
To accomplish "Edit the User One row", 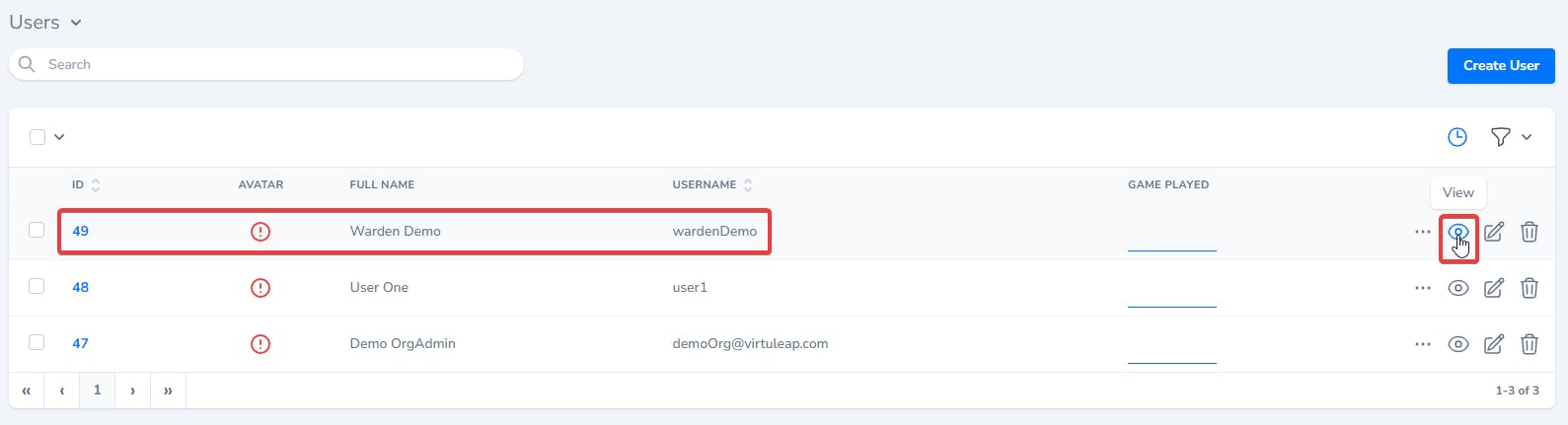I will coord(1494,288).
